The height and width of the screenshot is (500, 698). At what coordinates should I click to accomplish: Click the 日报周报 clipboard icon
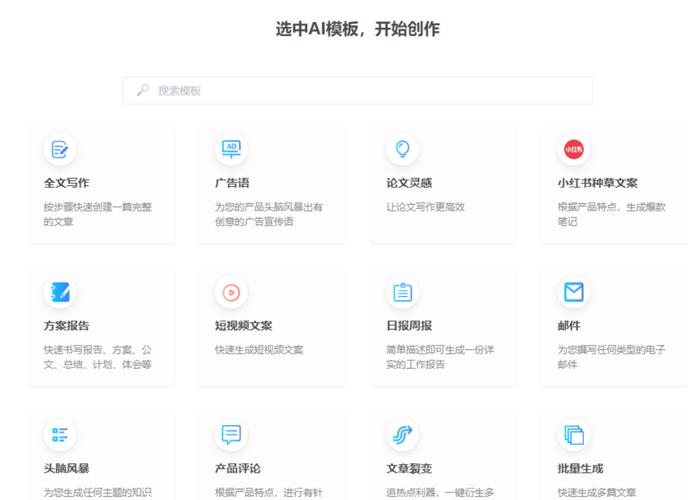(x=403, y=292)
